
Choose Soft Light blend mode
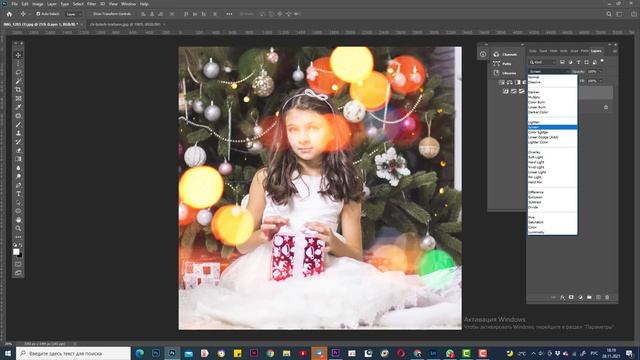point(536,157)
